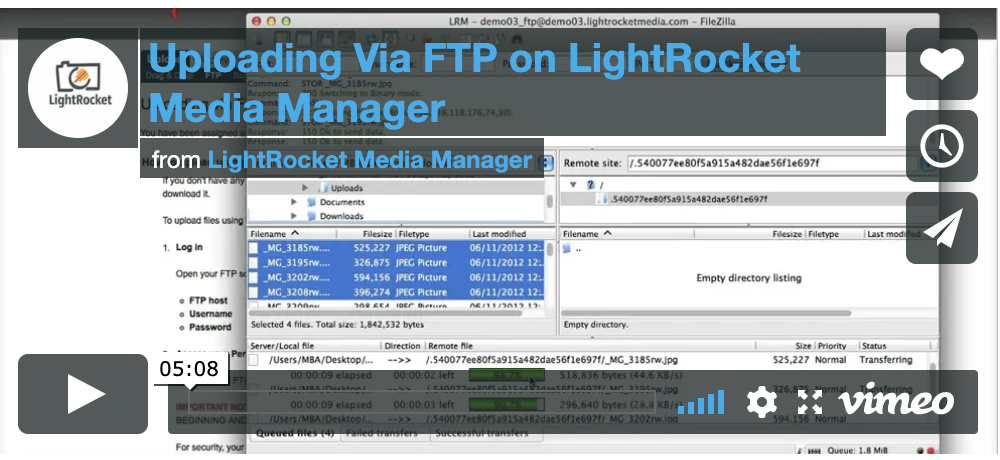Add video to Watch Later with the clock icon
The image size is (1000, 460).
point(942,146)
